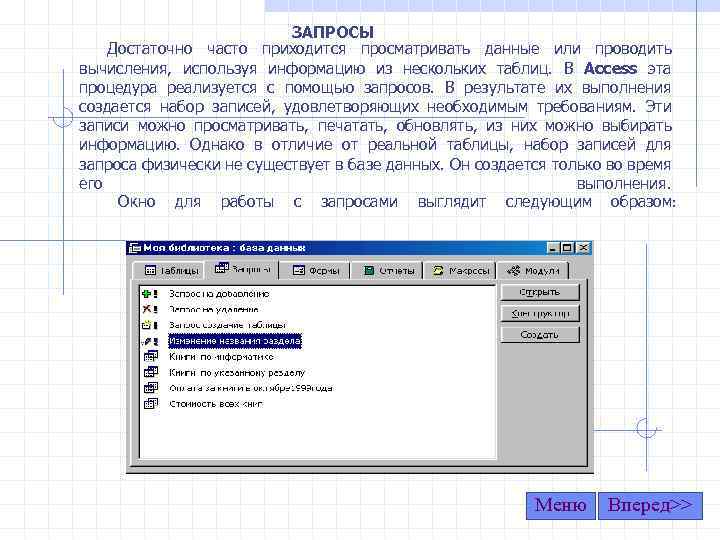
Task: Switch to the Таблицы tab
Action: [x=171, y=270]
